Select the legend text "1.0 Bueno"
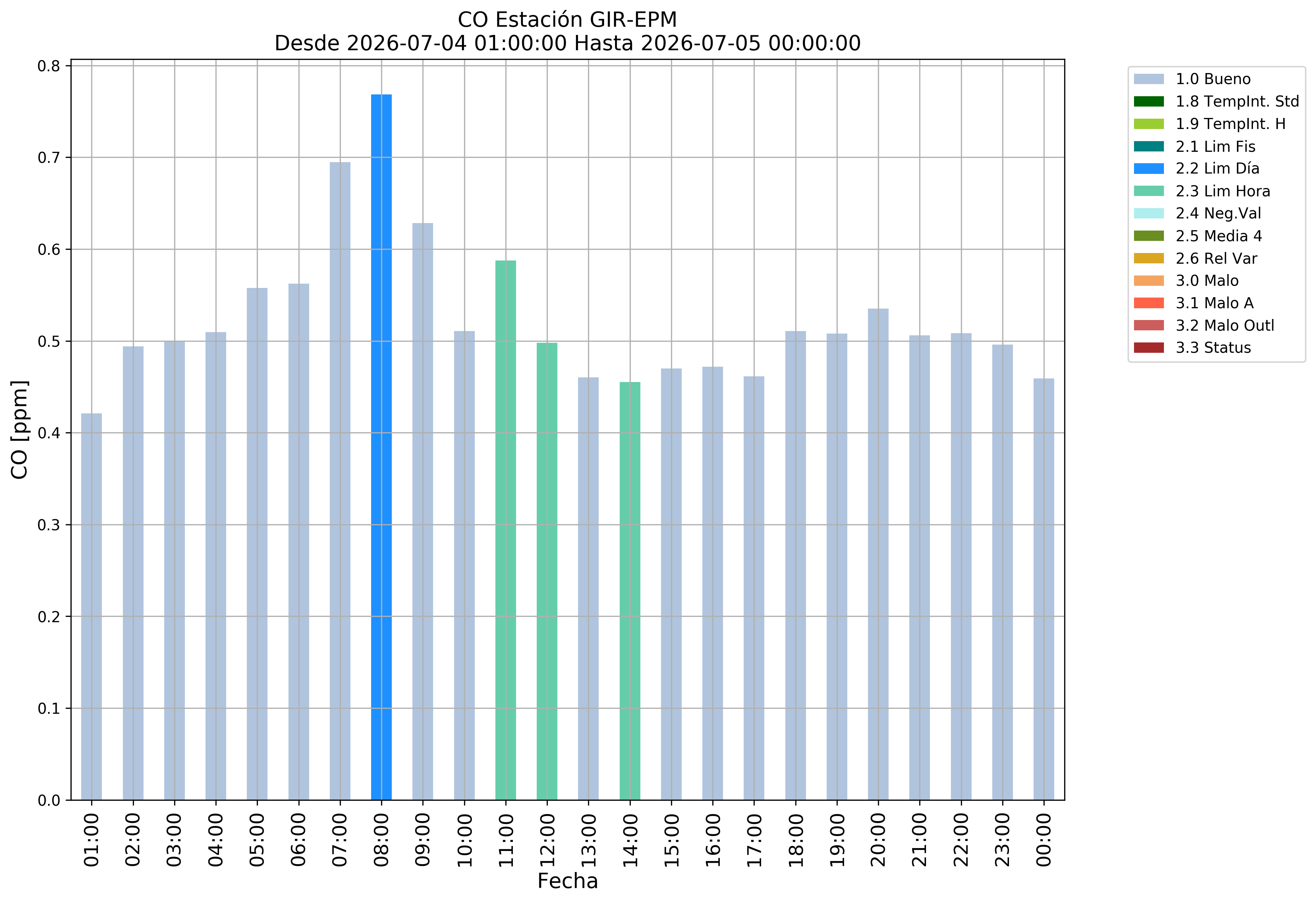The image size is (1316, 903). point(1213,79)
